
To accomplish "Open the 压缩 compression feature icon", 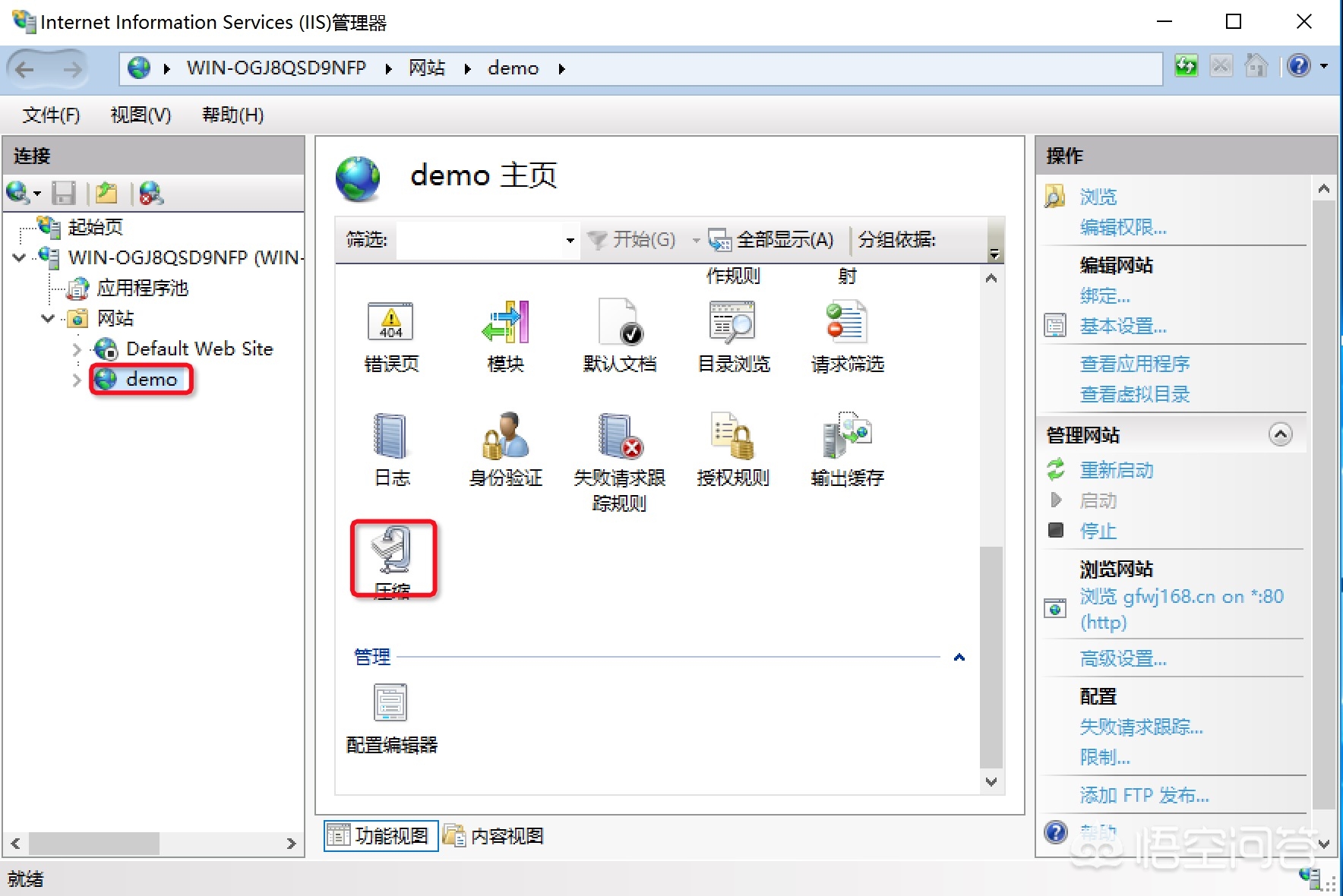I will [393, 551].
